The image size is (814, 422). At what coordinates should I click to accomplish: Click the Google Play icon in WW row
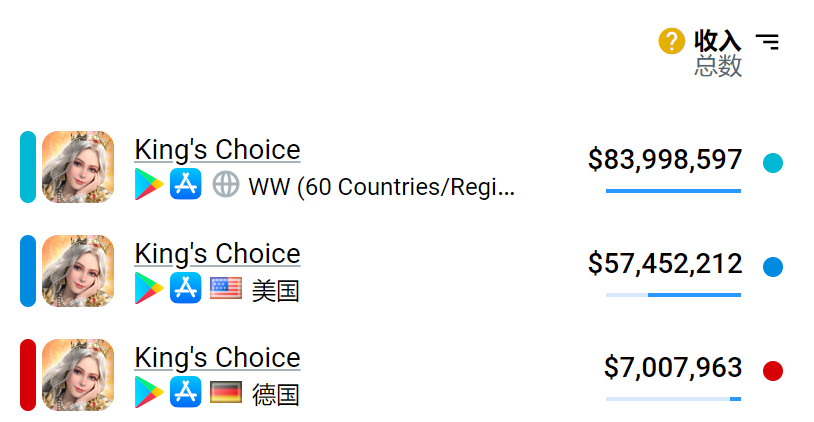click(x=149, y=185)
